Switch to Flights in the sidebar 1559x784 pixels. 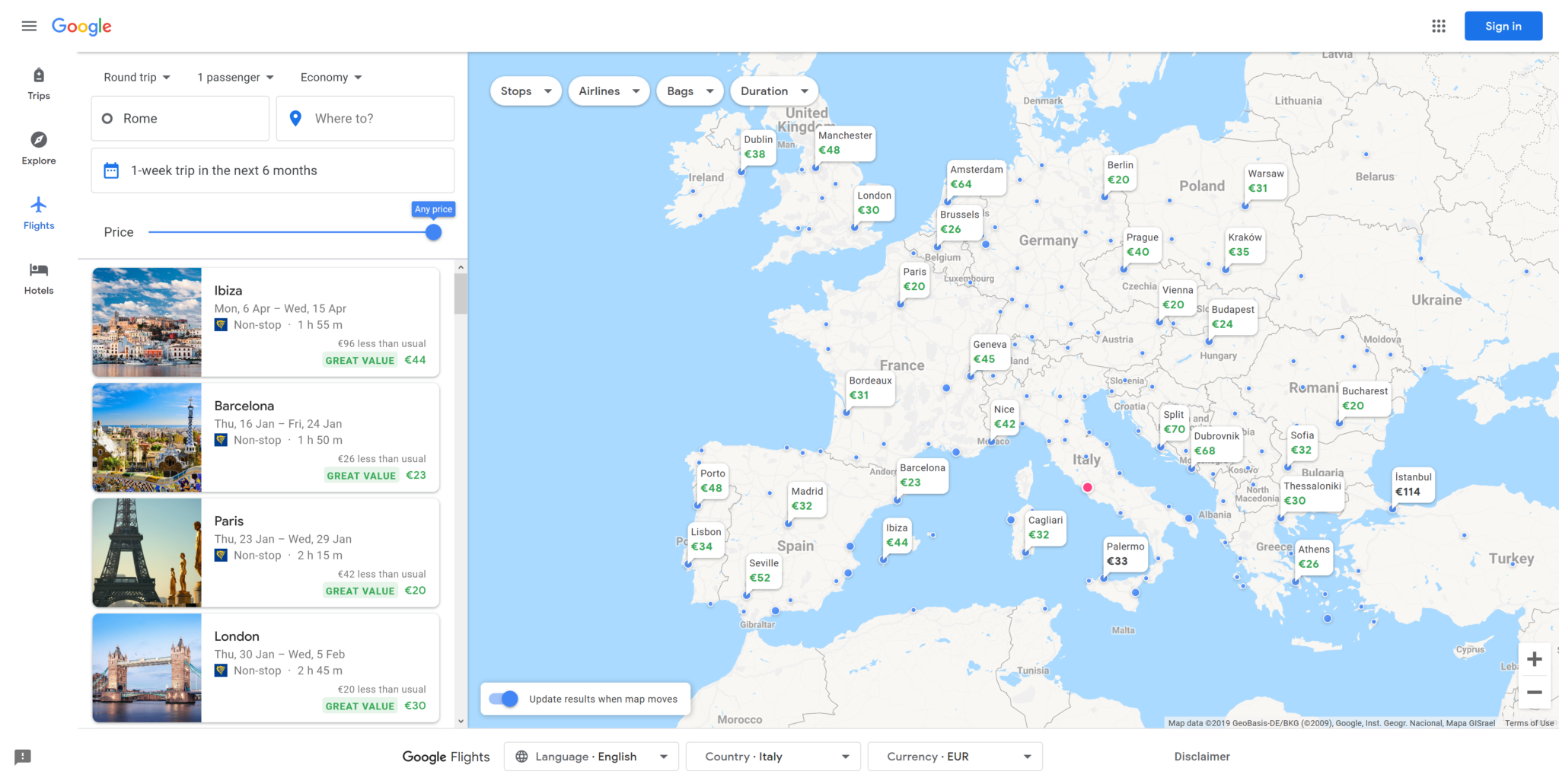[x=39, y=214]
